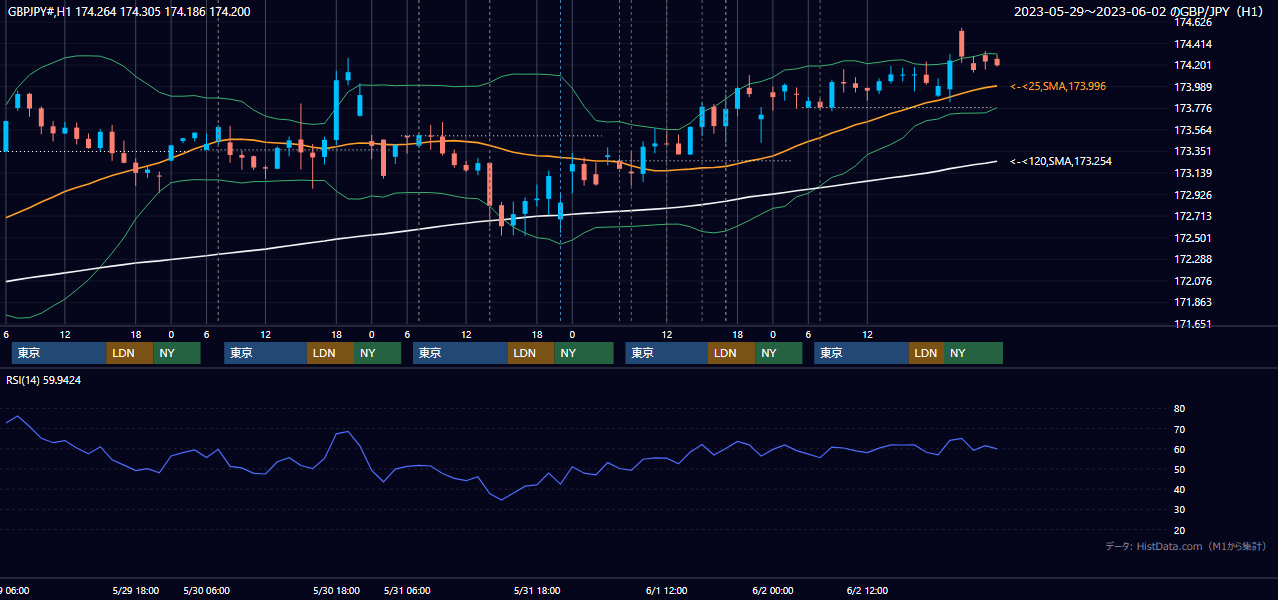Click price axis value 172.076
The image size is (1278, 600).
(x=1192, y=281)
